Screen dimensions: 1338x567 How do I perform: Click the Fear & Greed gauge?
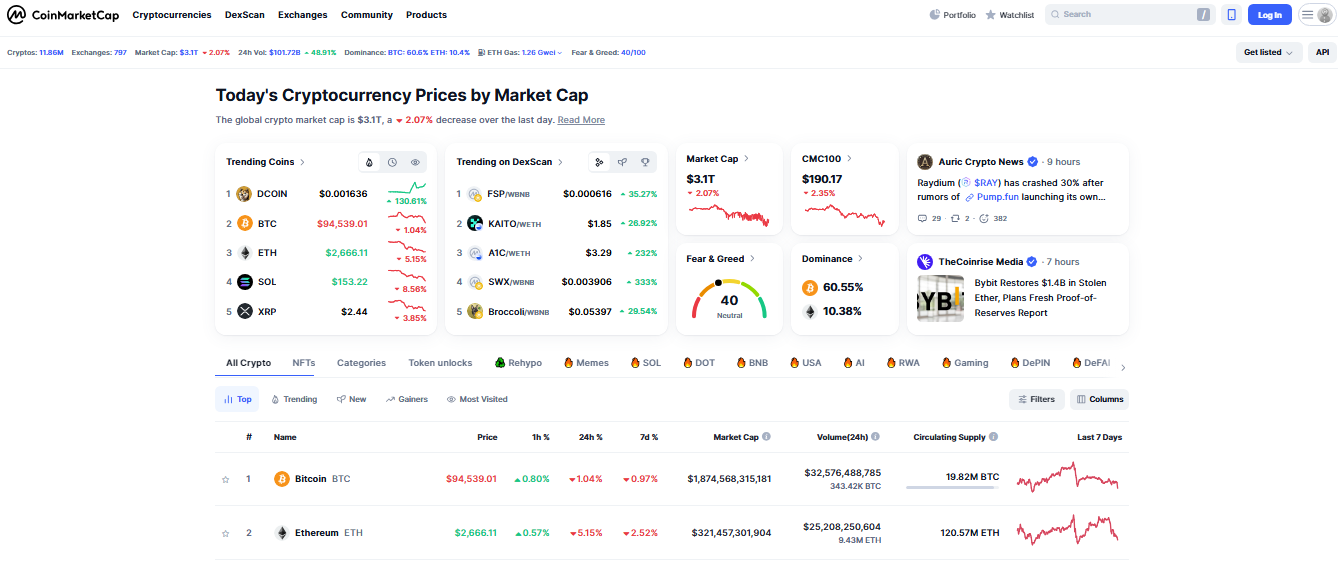click(729, 299)
